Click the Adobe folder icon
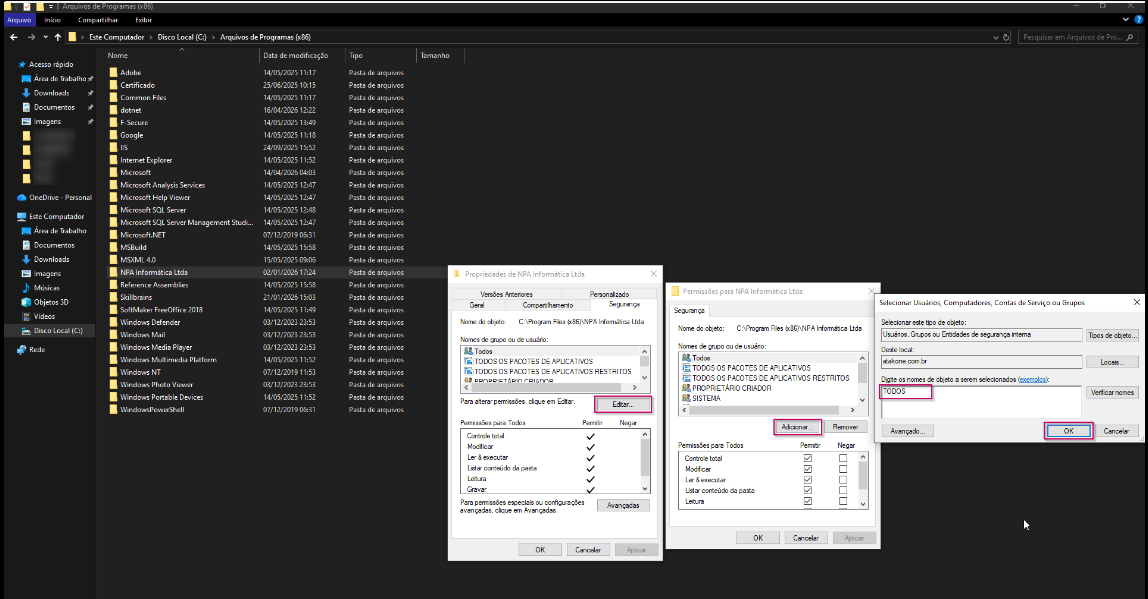1148x599 pixels. coord(113,72)
